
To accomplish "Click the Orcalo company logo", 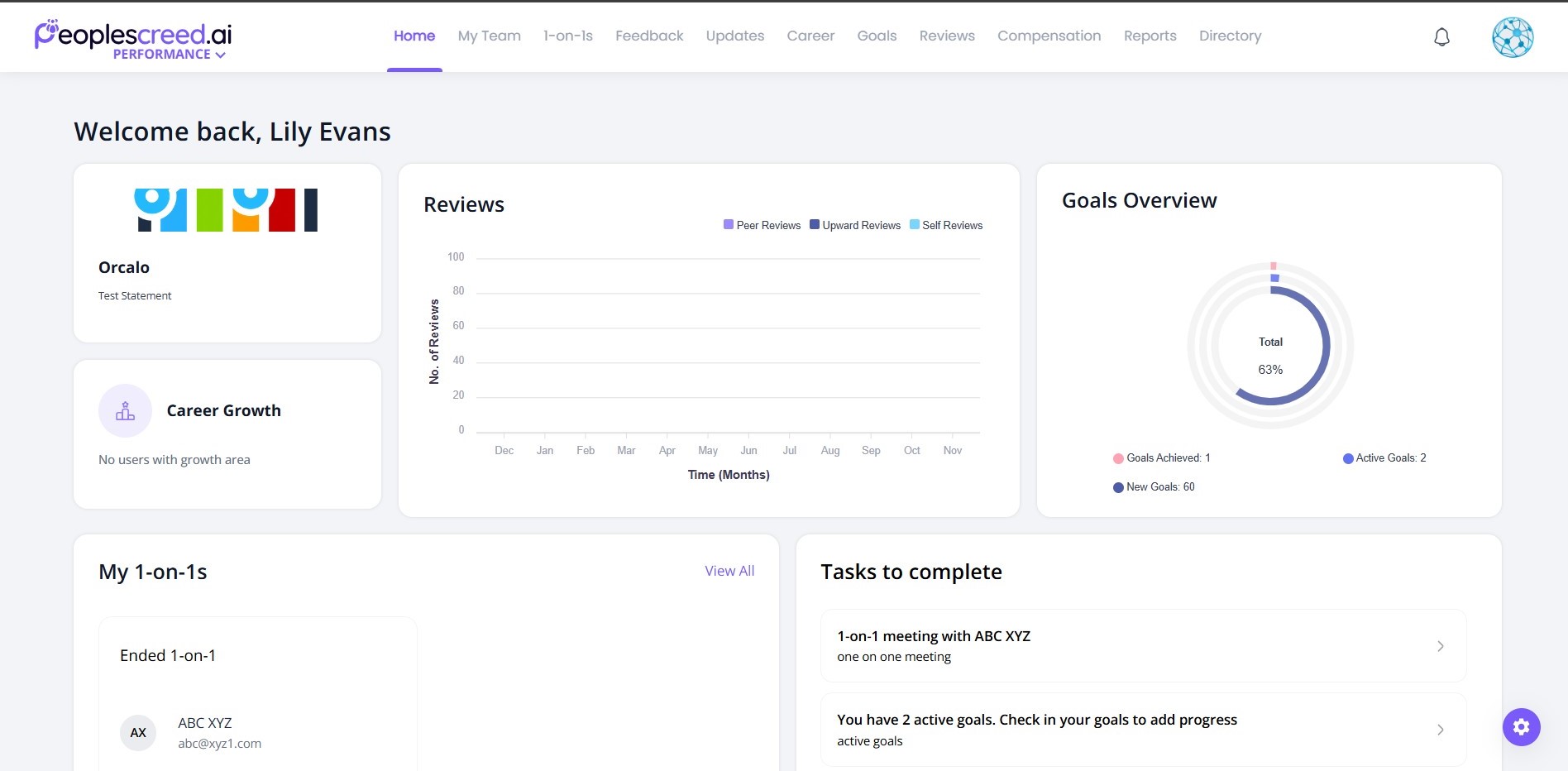I will tap(226, 210).
